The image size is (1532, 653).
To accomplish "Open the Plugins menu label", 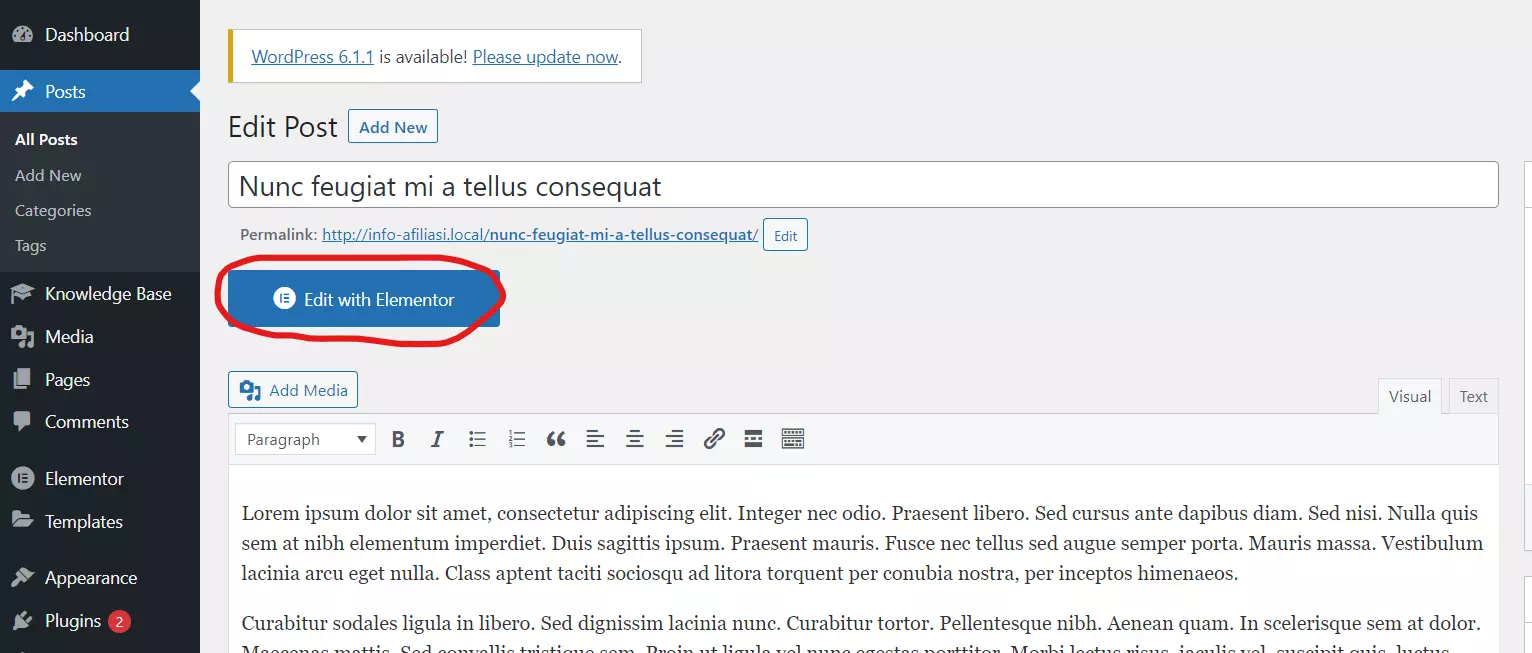I will point(73,621).
